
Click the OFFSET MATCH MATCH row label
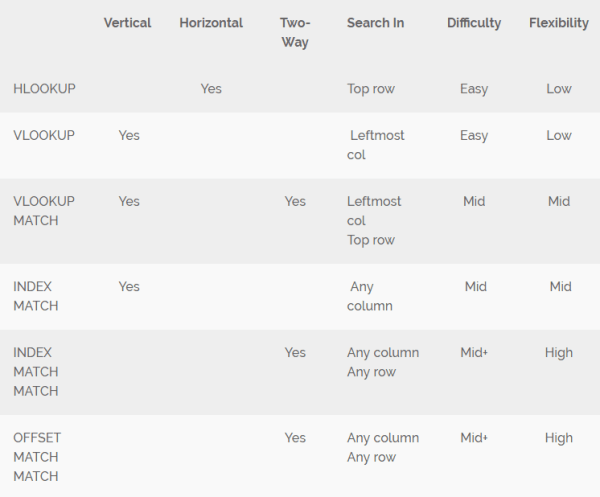click(x=36, y=457)
